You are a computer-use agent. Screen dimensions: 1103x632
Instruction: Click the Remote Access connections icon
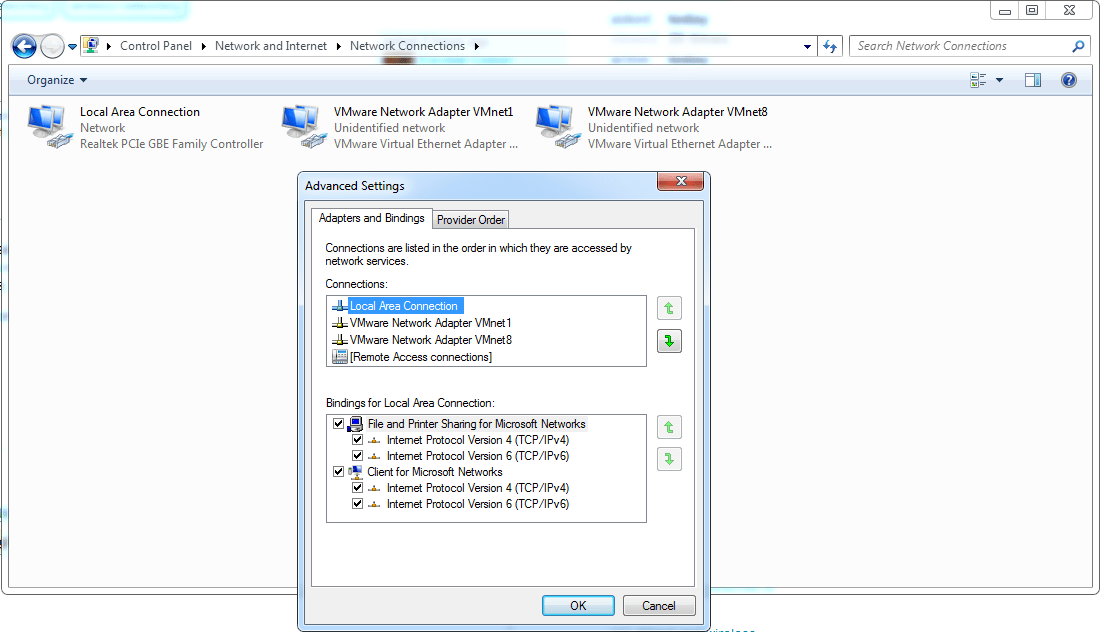pos(340,357)
